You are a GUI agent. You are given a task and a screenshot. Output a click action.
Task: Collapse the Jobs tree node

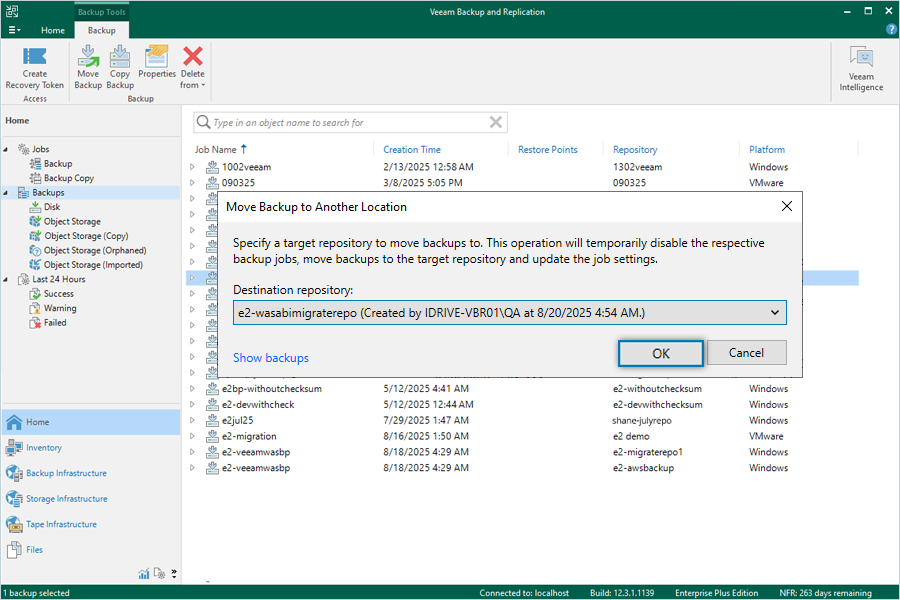tap(6, 149)
